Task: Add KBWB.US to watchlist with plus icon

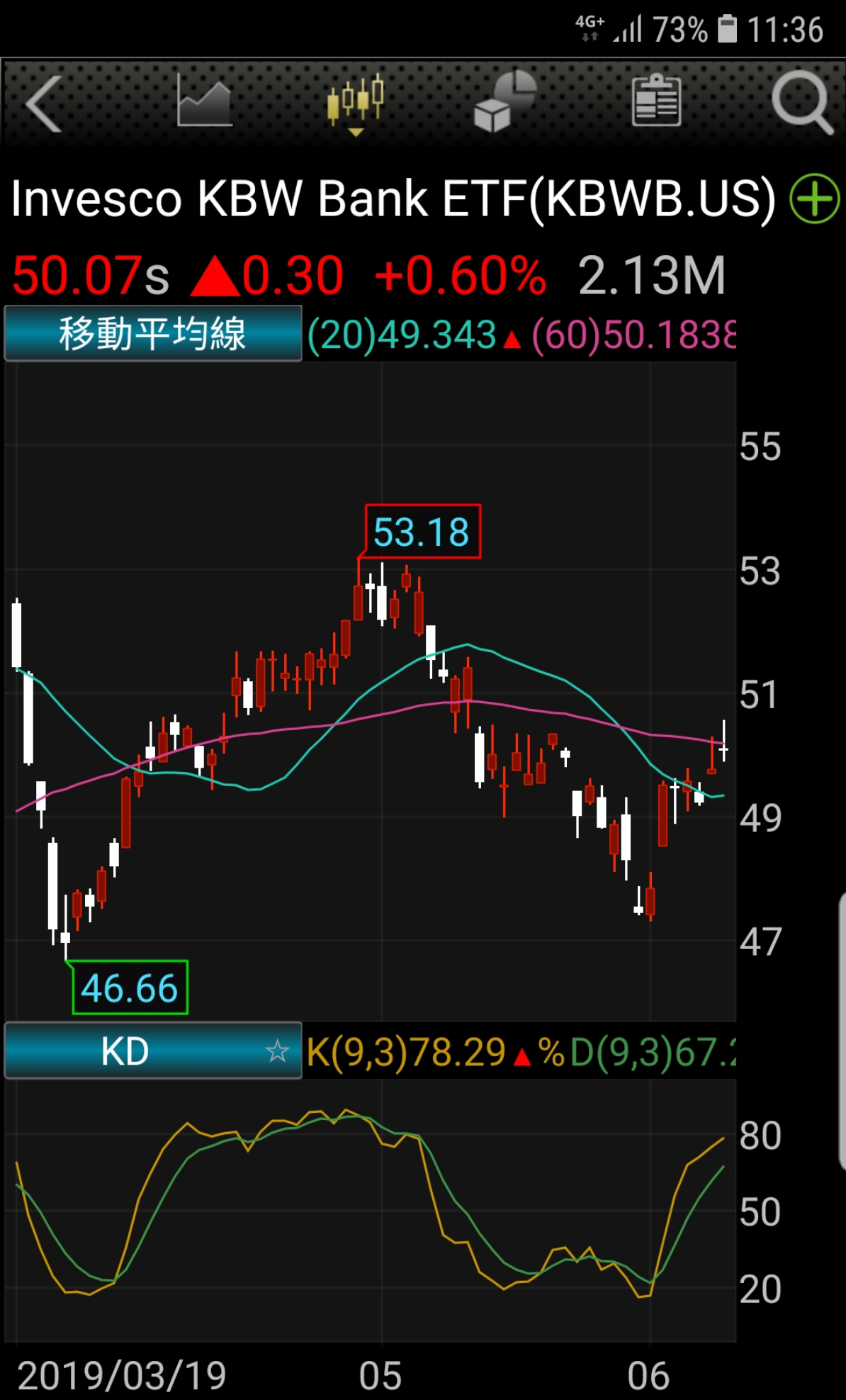Action: (815, 198)
